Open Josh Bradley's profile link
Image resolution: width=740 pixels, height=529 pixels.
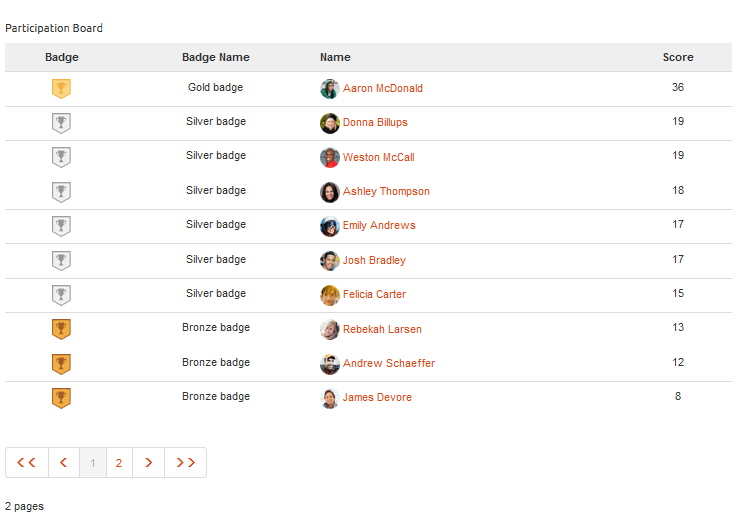[x=374, y=260]
